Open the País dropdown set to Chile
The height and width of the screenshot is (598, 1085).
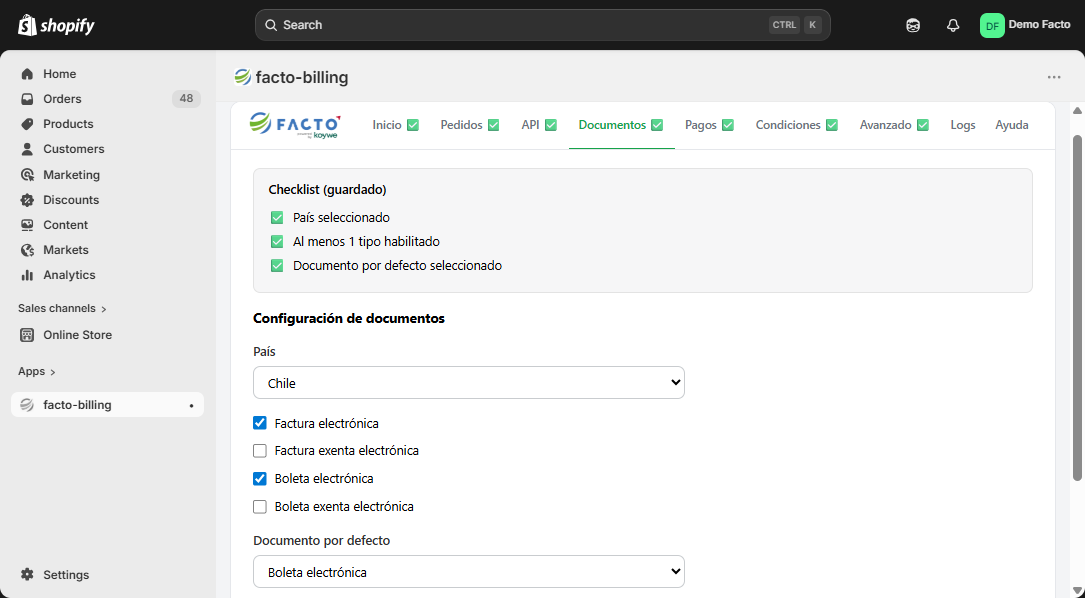[x=468, y=383]
